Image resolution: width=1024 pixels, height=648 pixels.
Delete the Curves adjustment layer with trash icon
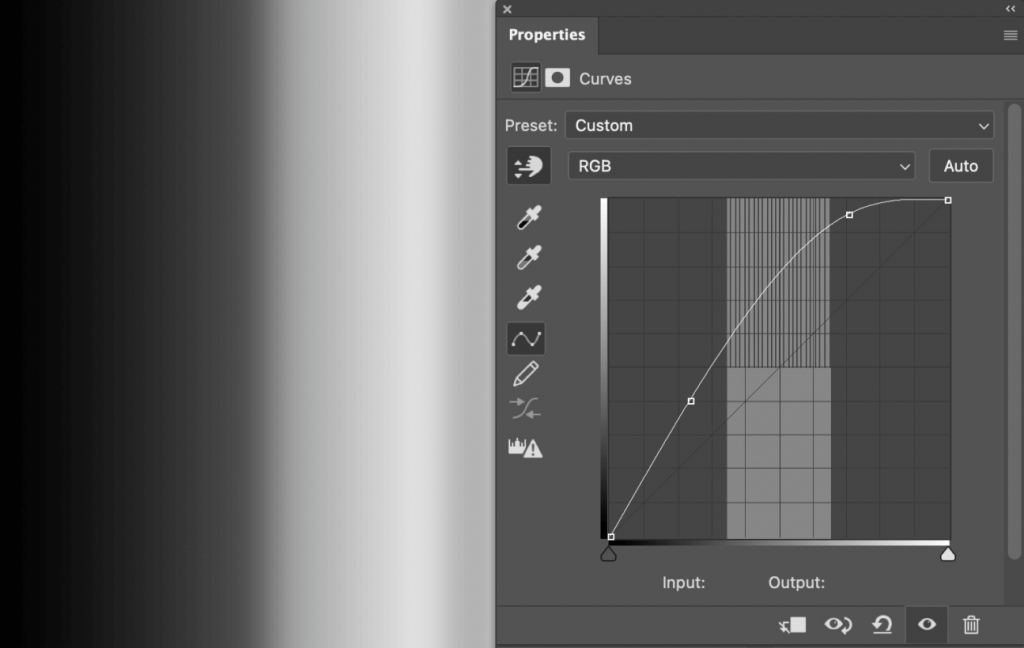(971, 625)
